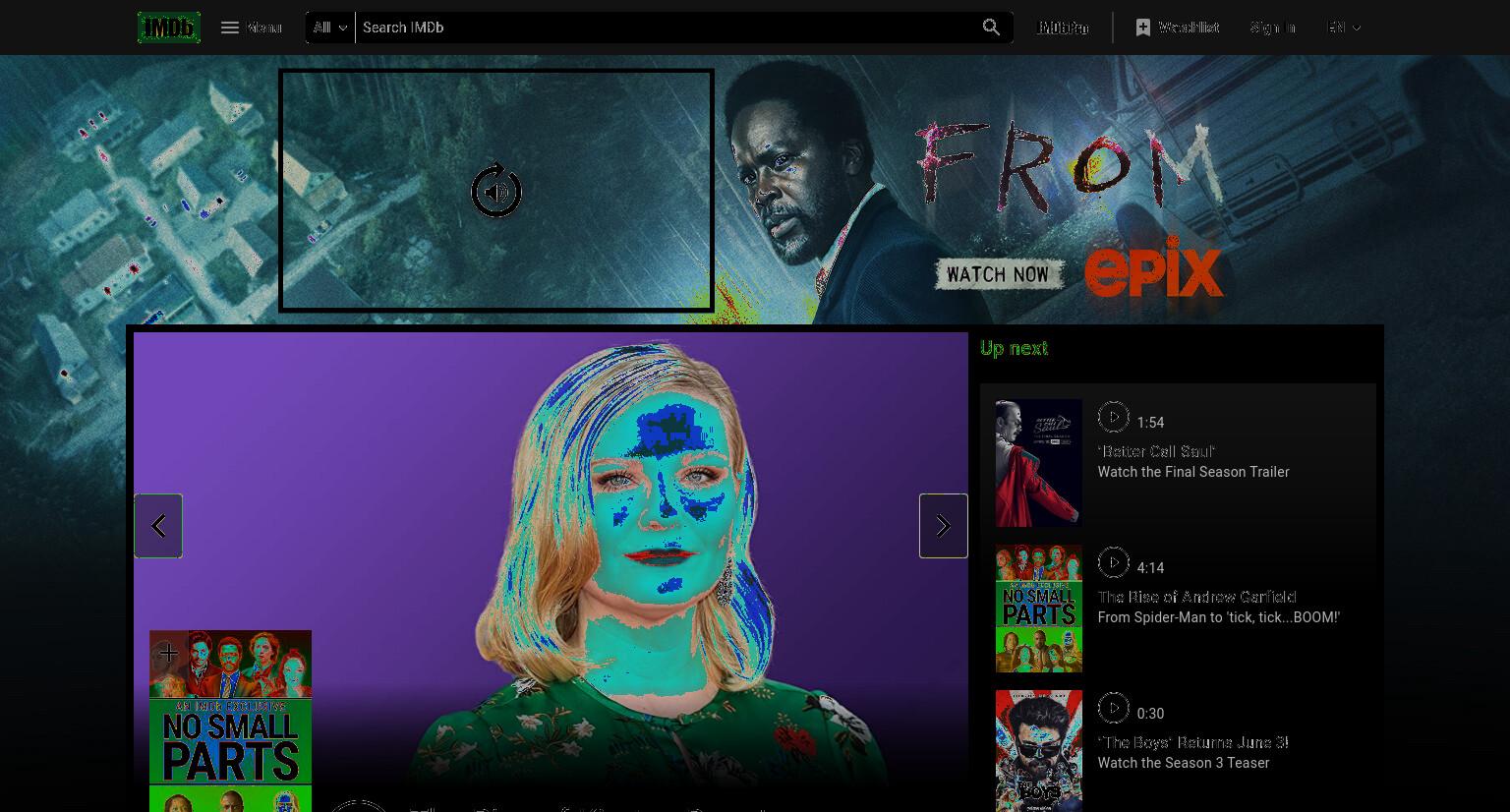Replay the trailer with sound in the FROM ad
Image resolution: width=1510 pixels, height=812 pixels.
point(496,191)
